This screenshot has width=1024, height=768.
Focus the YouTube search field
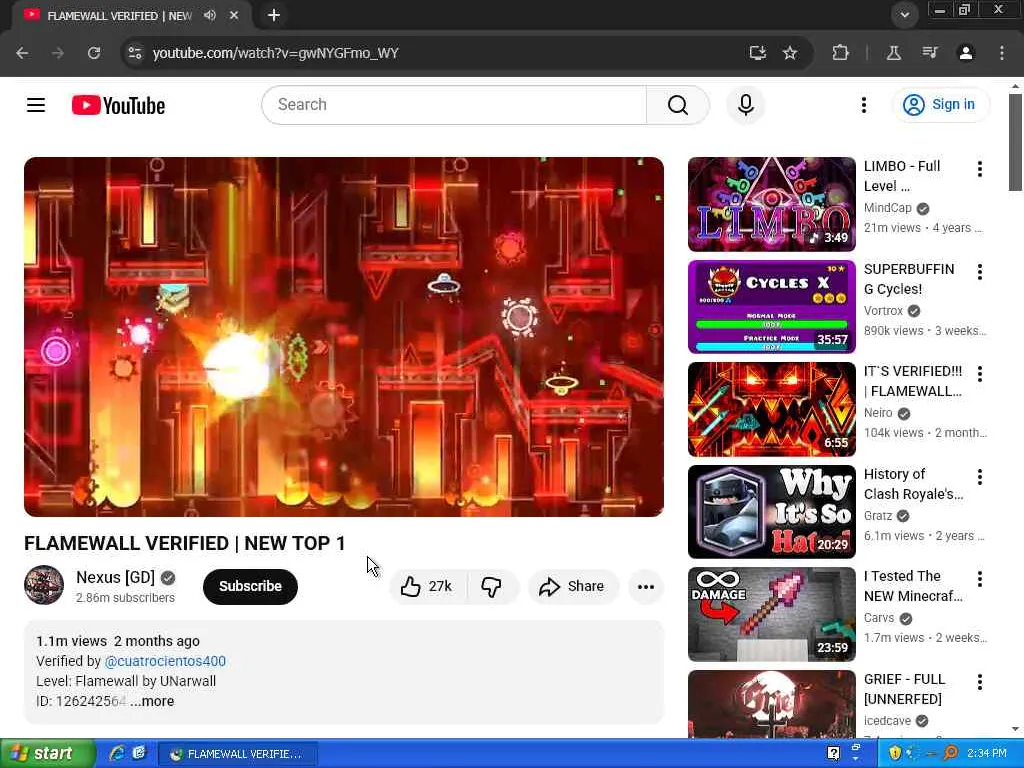(454, 105)
